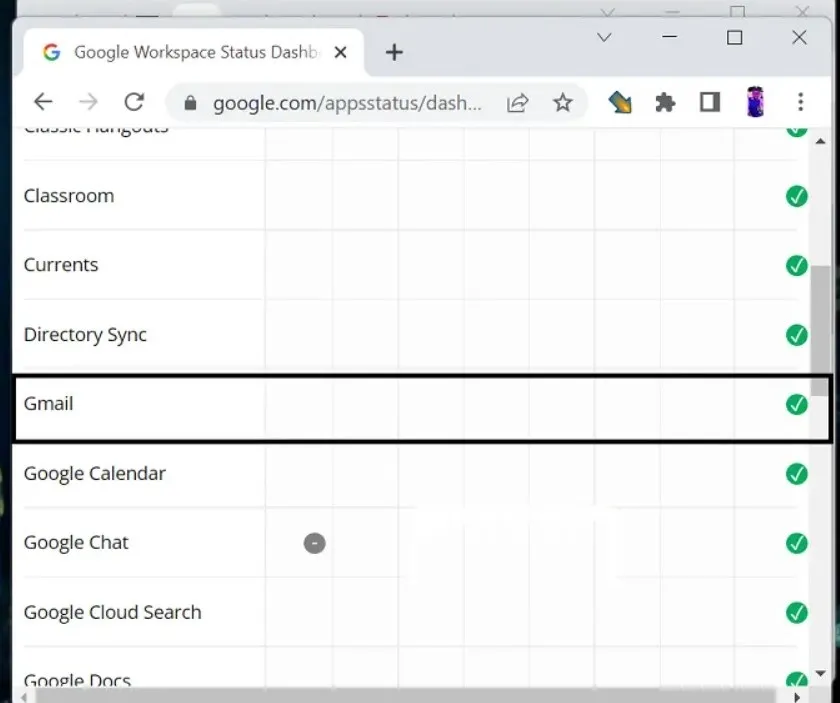
Task: Expand the tab search chevron
Action: 604,38
